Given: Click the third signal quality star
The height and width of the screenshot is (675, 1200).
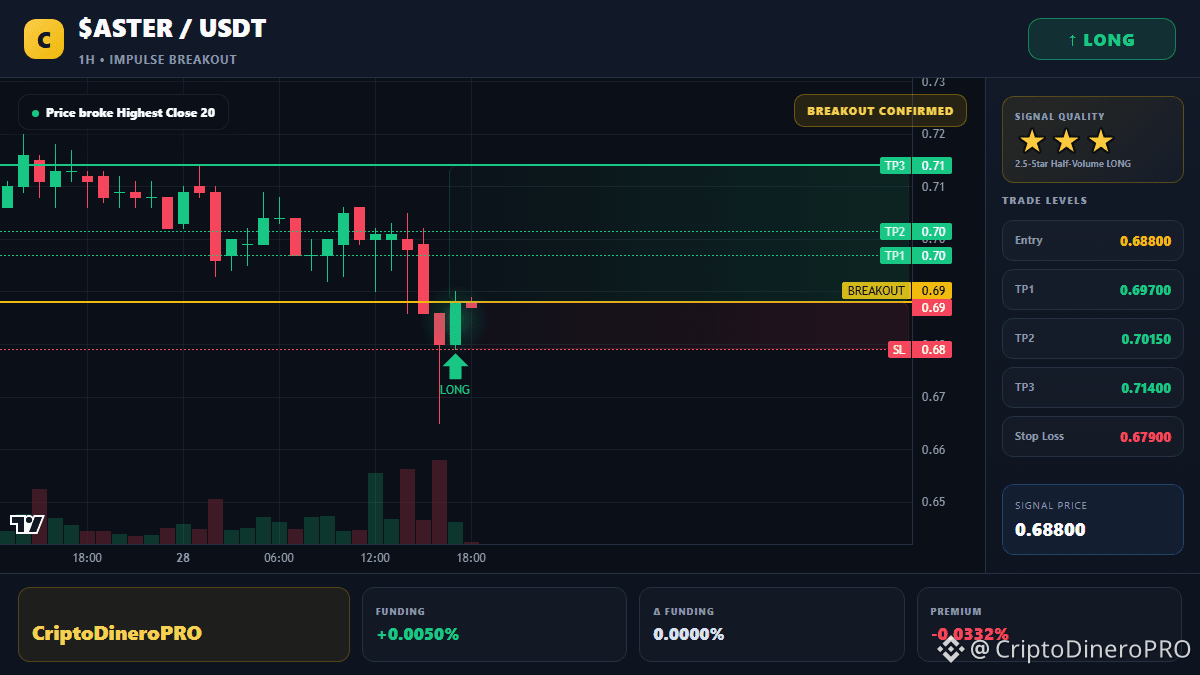Looking at the screenshot, I should pyautogui.click(x=1100, y=141).
